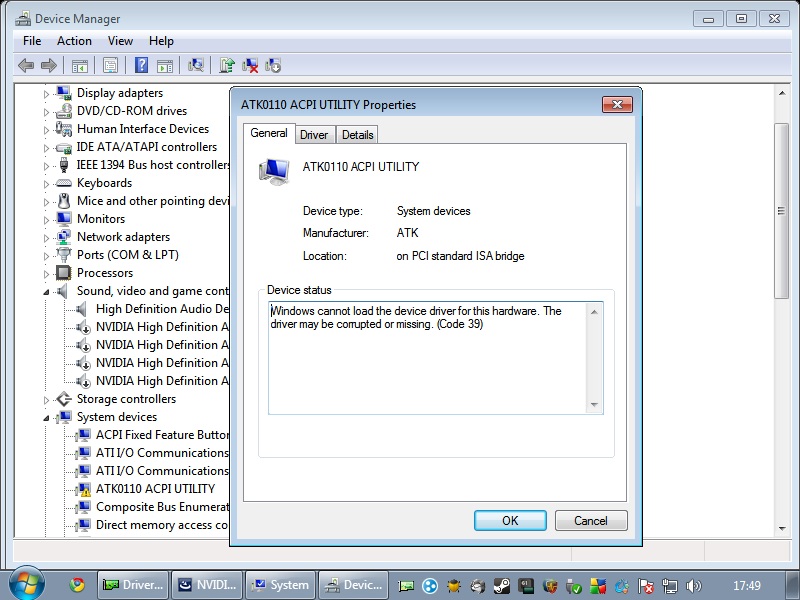Select Mice and other pointing devices category
The height and width of the screenshot is (600, 800).
click(153, 201)
